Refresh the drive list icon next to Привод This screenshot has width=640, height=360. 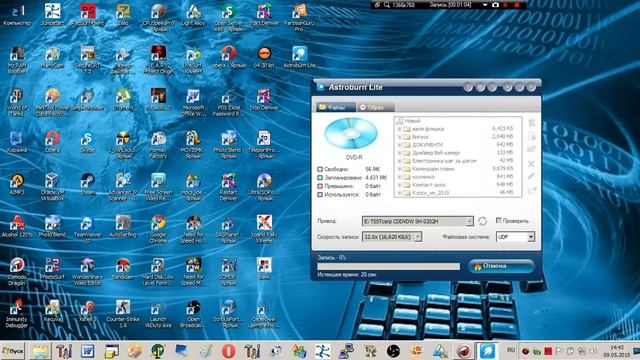pyautogui.click(x=482, y=221)
